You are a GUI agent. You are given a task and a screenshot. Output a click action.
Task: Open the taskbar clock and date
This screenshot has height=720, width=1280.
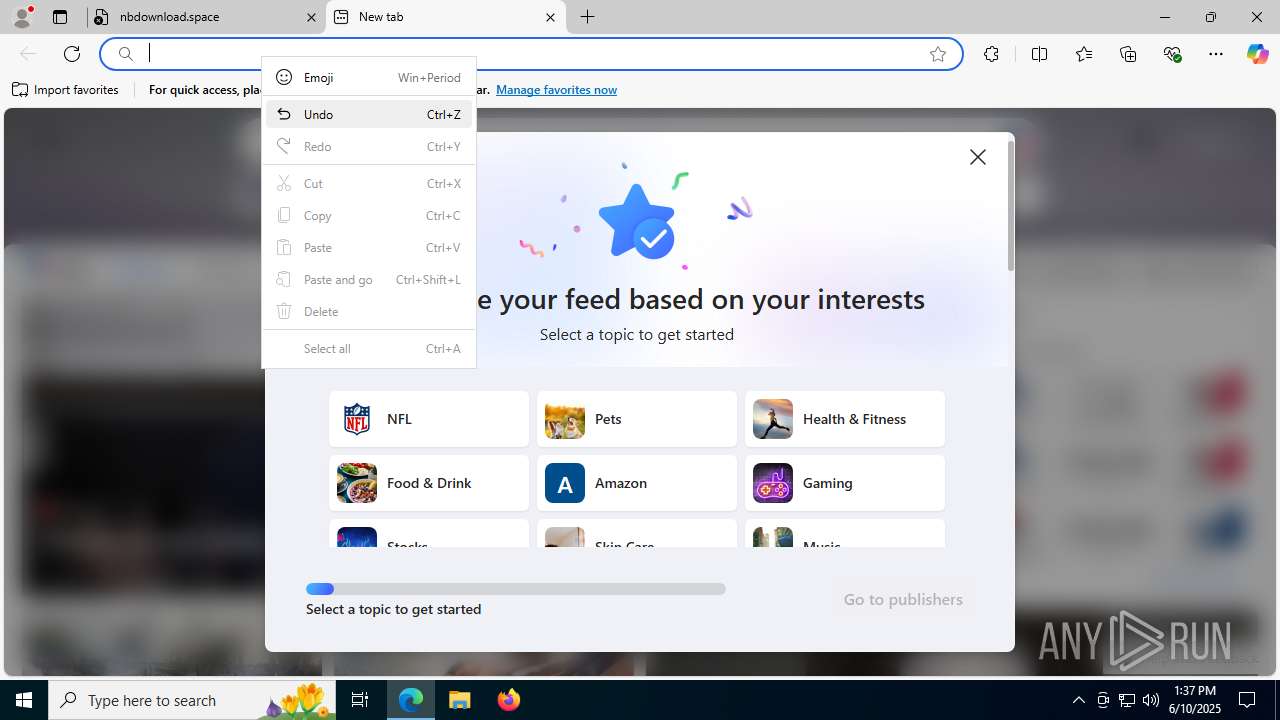1195,700
